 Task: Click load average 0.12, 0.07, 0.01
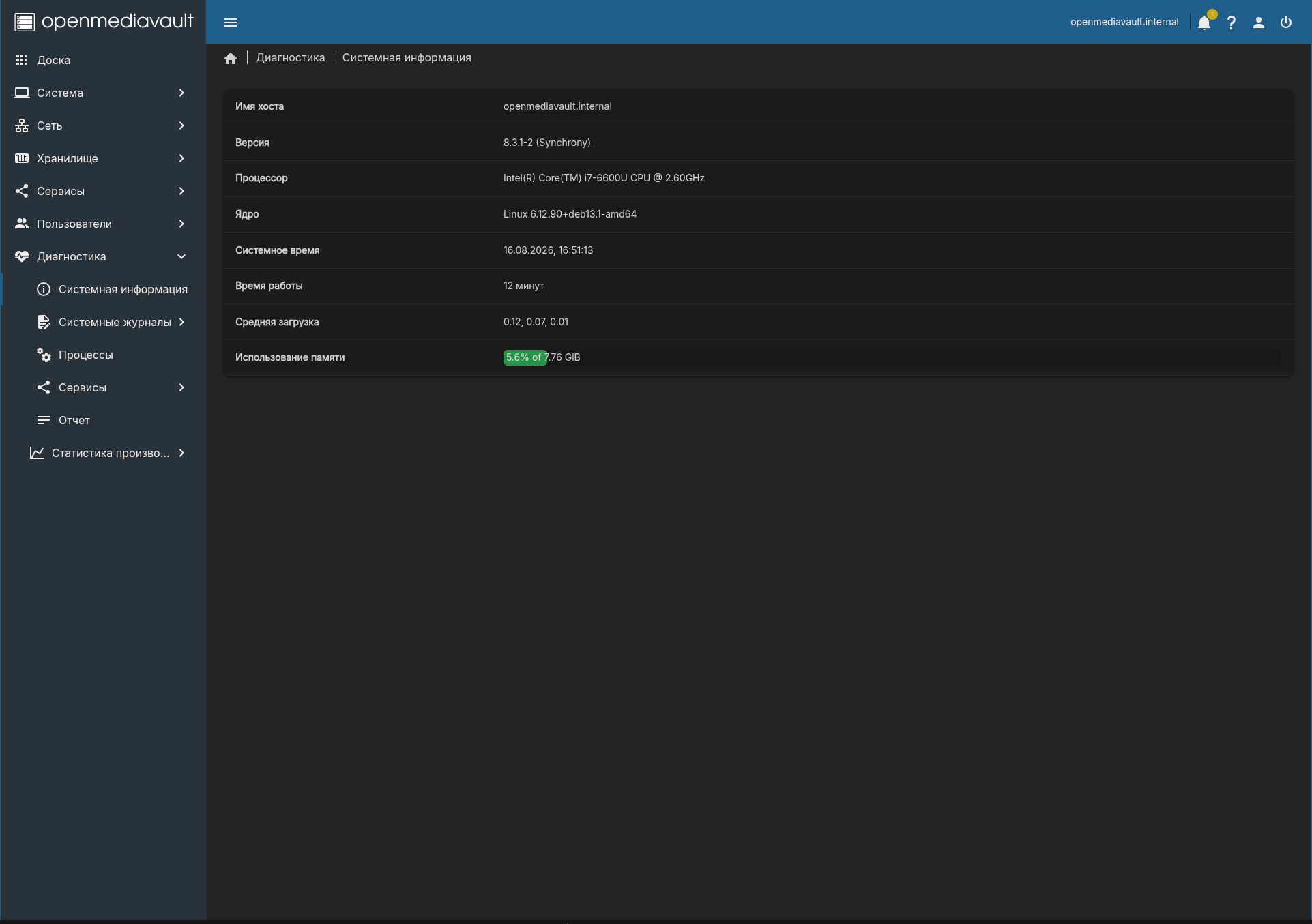pyautogui.click(x=536, y=322)
